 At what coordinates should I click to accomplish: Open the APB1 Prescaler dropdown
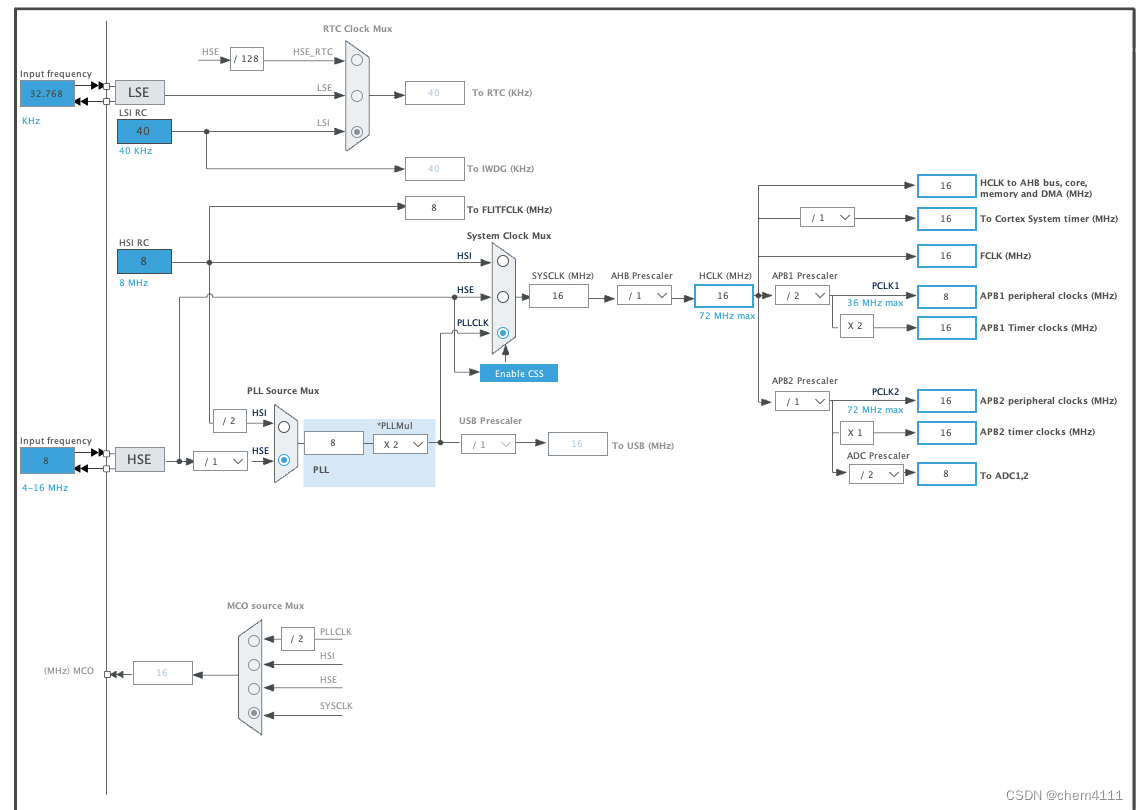[x=802, y=295]
